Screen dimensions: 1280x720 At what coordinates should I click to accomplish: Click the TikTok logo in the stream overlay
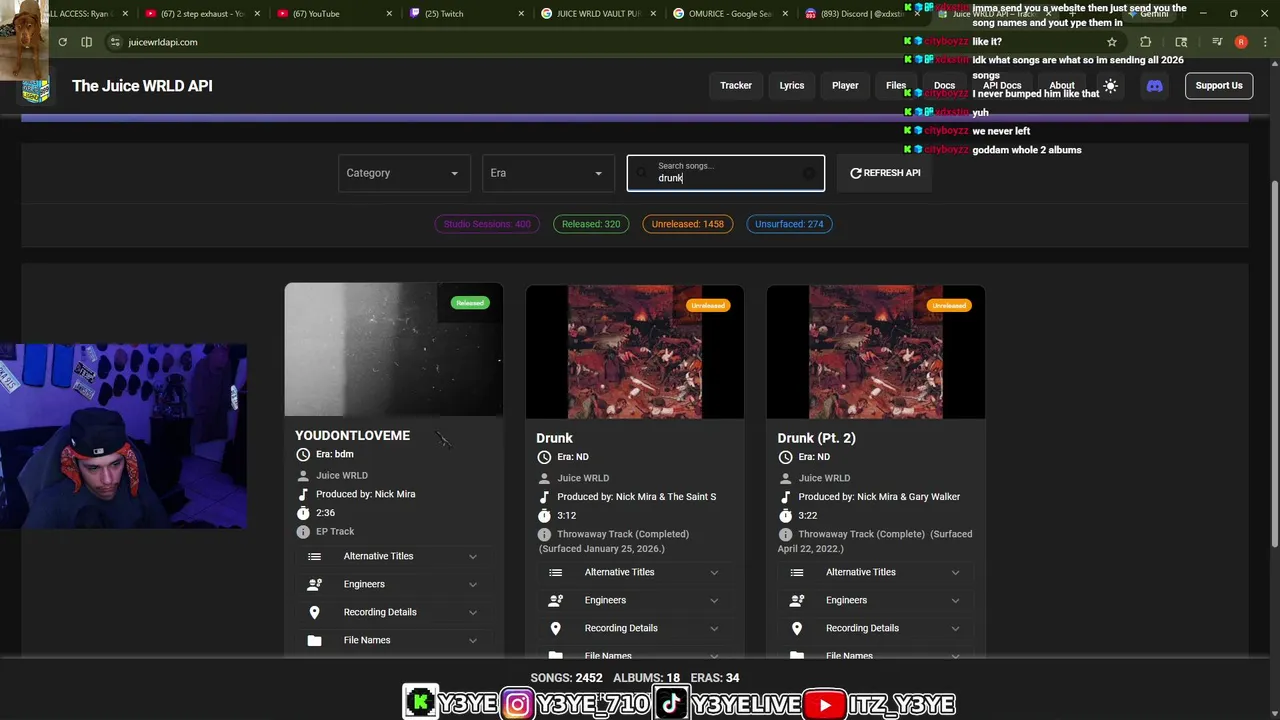[x=671, y=704]
